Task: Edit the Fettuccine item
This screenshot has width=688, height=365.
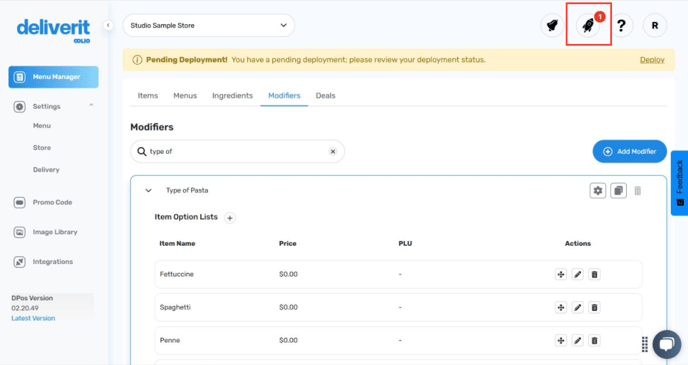Action: 577,275
